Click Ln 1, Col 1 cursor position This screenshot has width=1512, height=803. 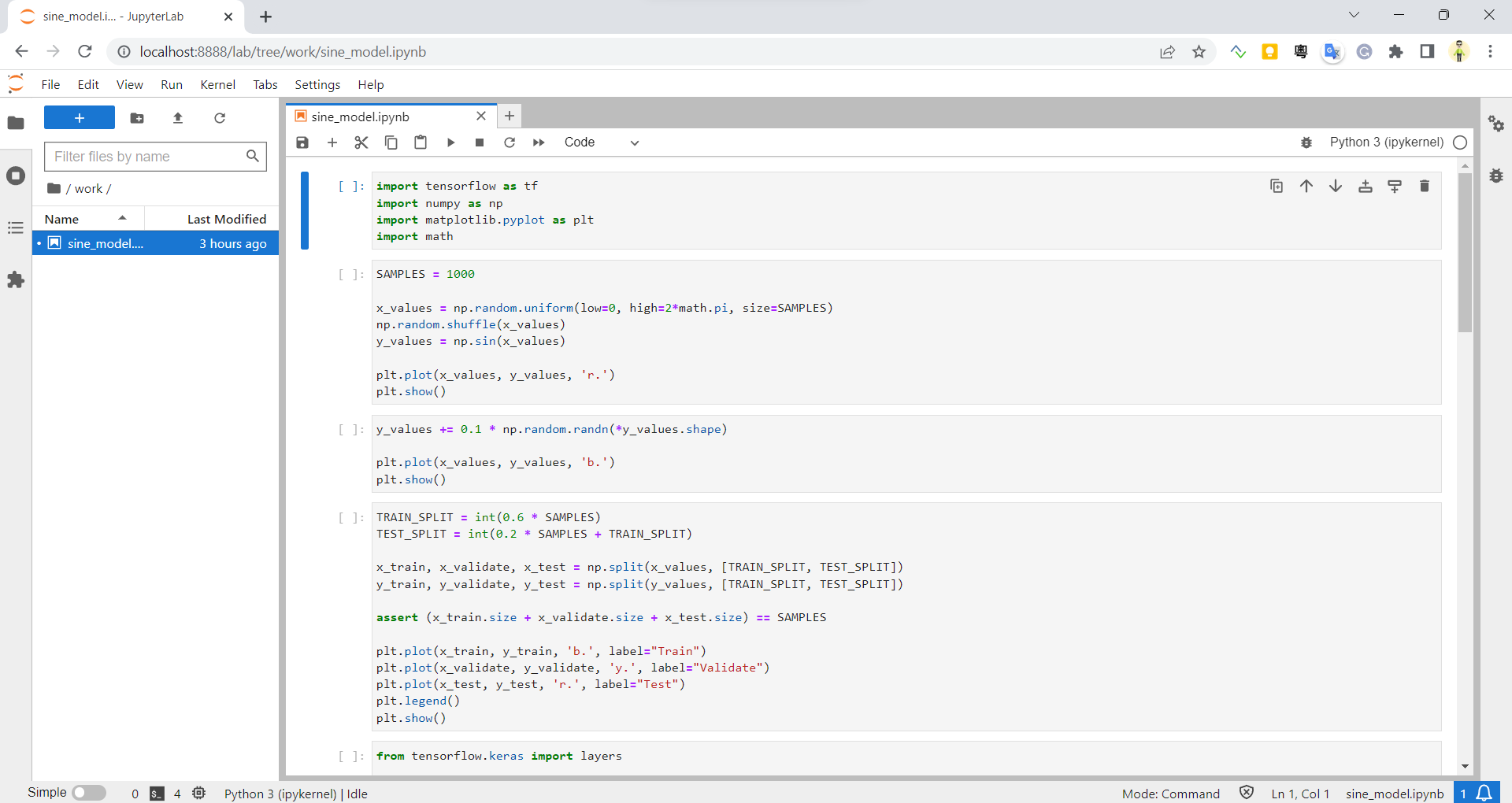point(1300,794)
